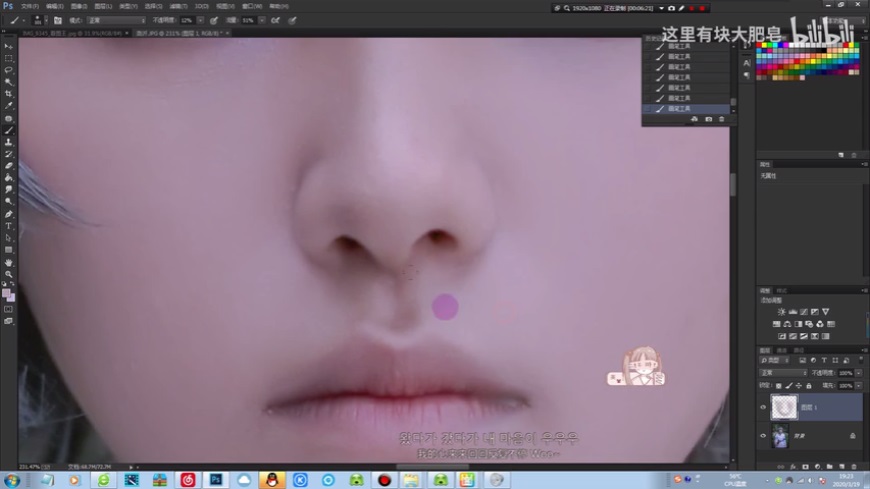Hide the 背景 layer with eye icon
870x489 pixels.
[763, 436]
